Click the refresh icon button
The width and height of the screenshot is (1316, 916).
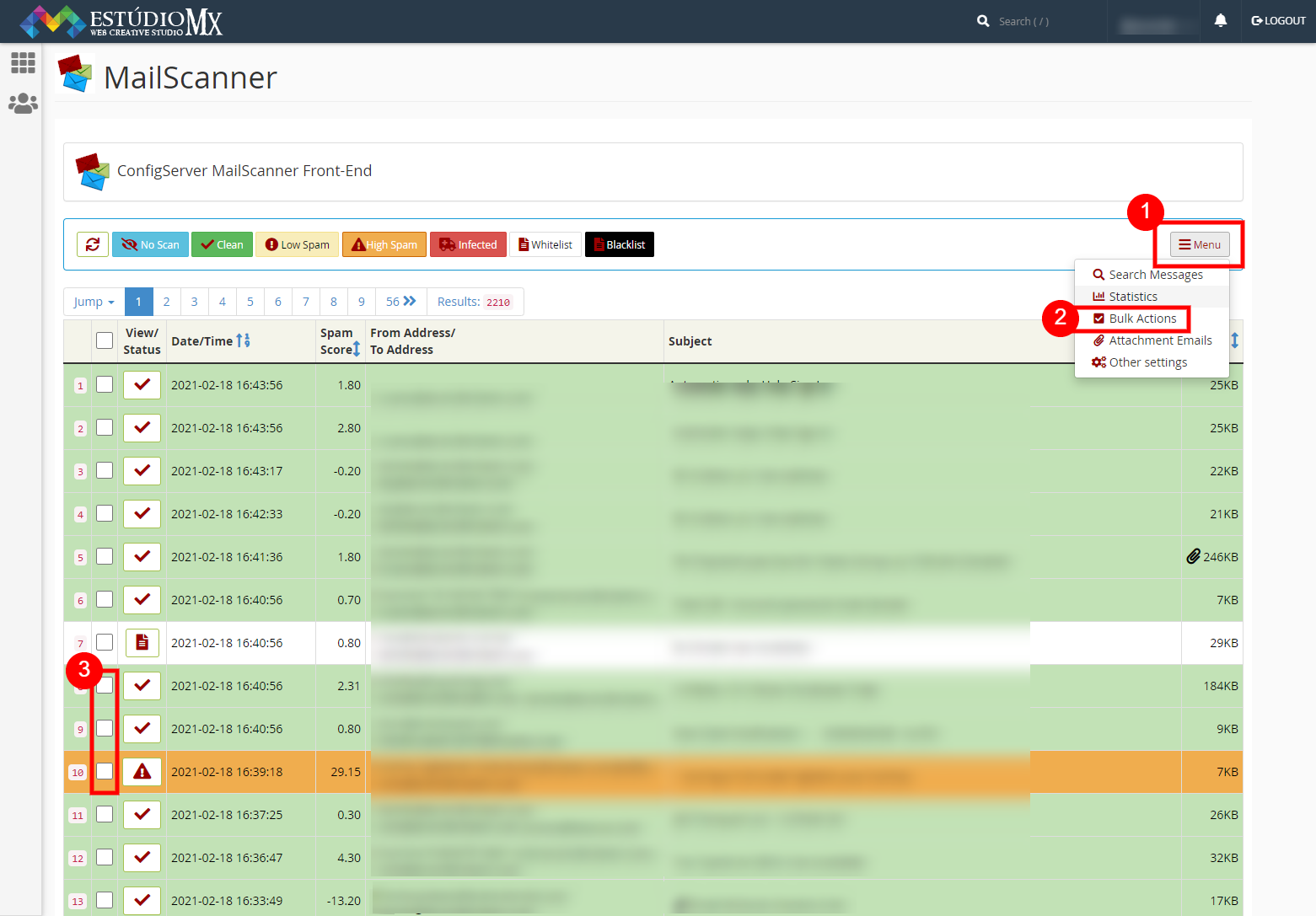93,244
